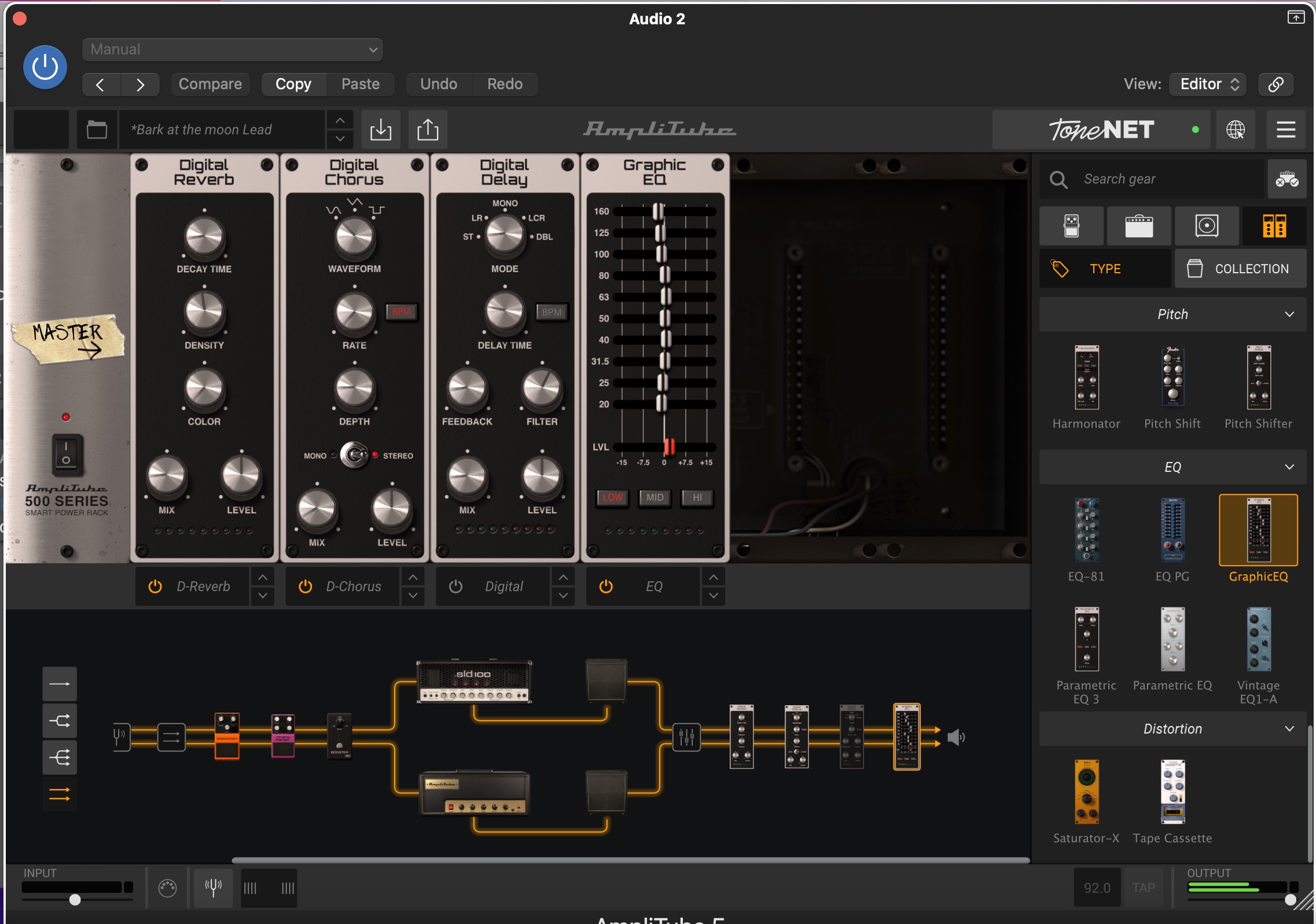Flip the Mono/Stereo switch on Digital Chorus

coord(355,456)
